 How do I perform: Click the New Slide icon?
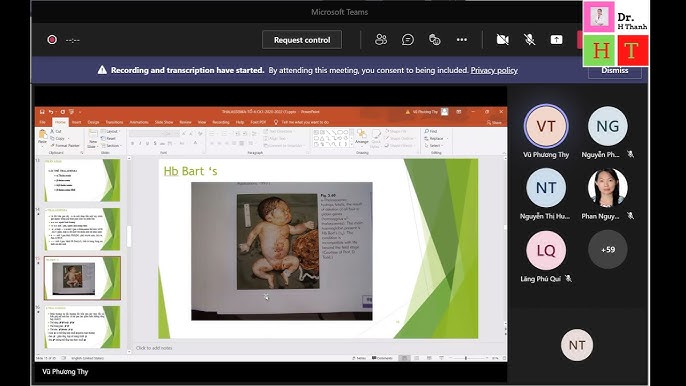point(93,134)
